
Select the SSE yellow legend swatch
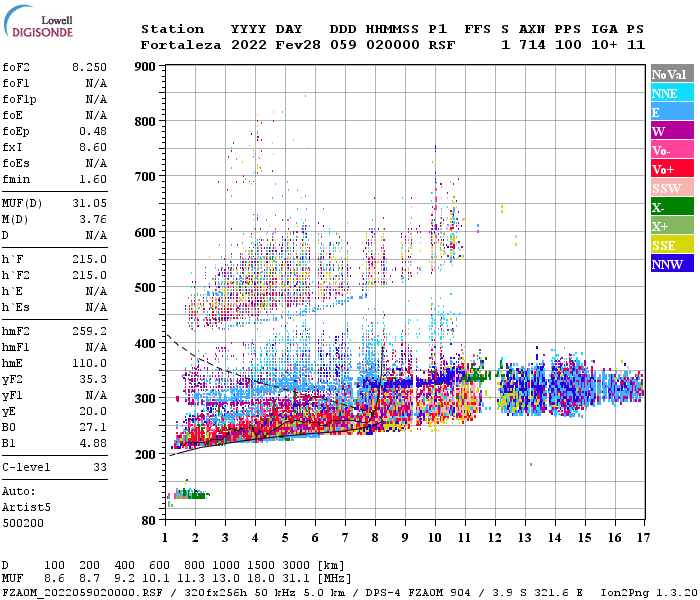click(x=672, y=245)
